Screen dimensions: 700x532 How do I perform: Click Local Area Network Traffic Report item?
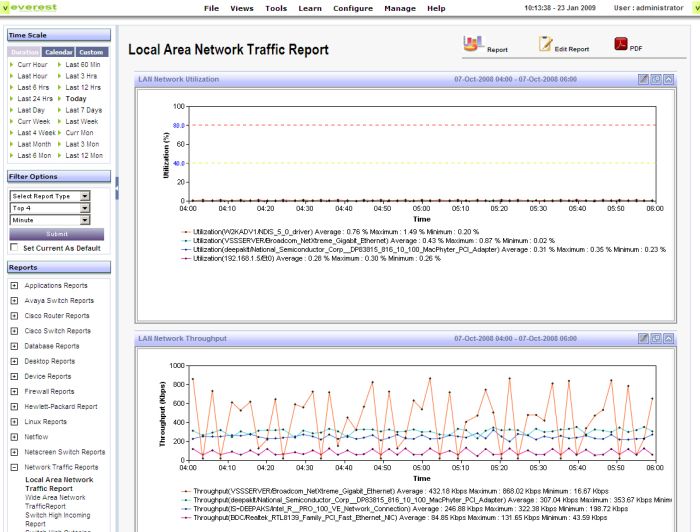pos(59,484)
